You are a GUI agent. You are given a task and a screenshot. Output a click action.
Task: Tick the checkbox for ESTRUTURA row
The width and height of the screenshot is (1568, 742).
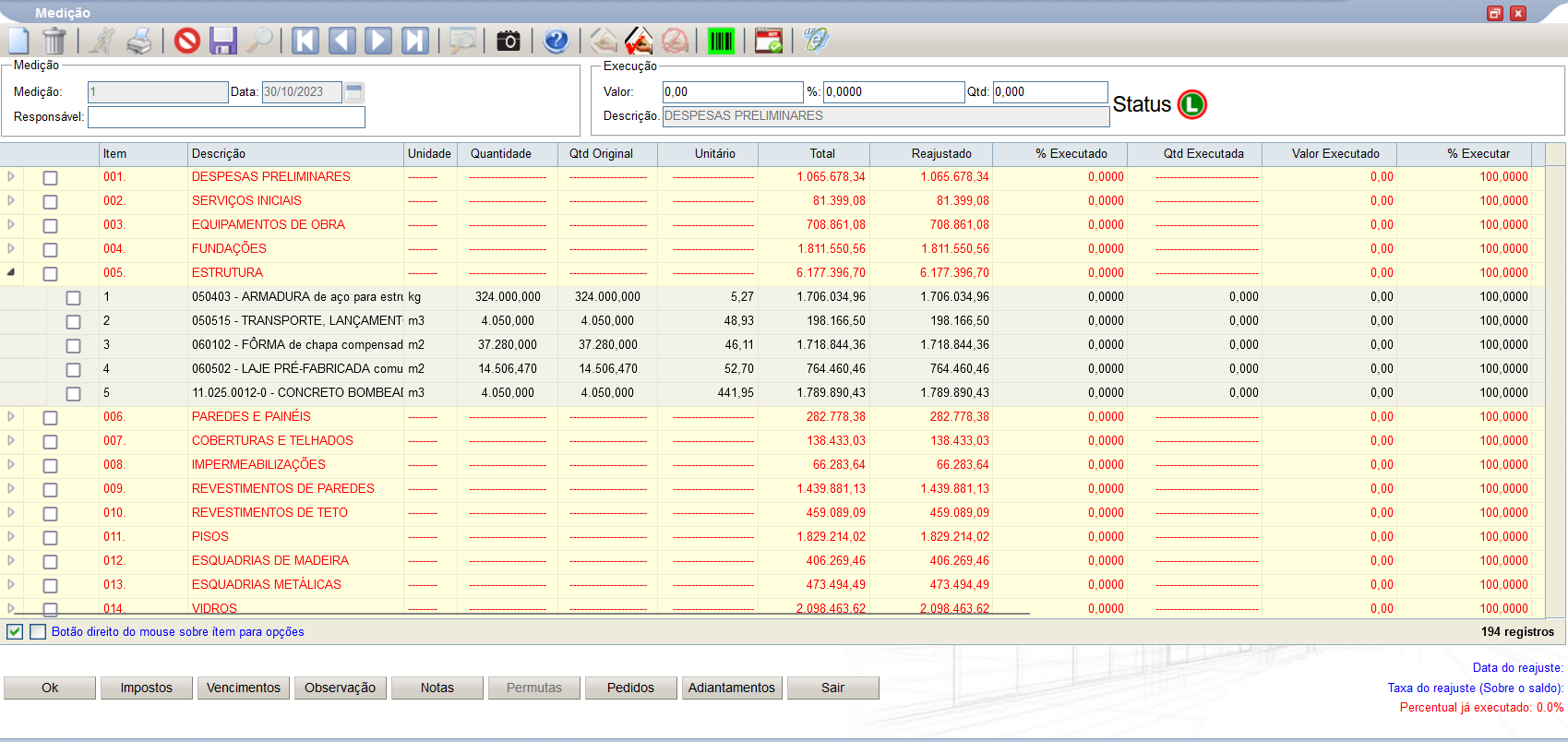click(x=51, y=274)
